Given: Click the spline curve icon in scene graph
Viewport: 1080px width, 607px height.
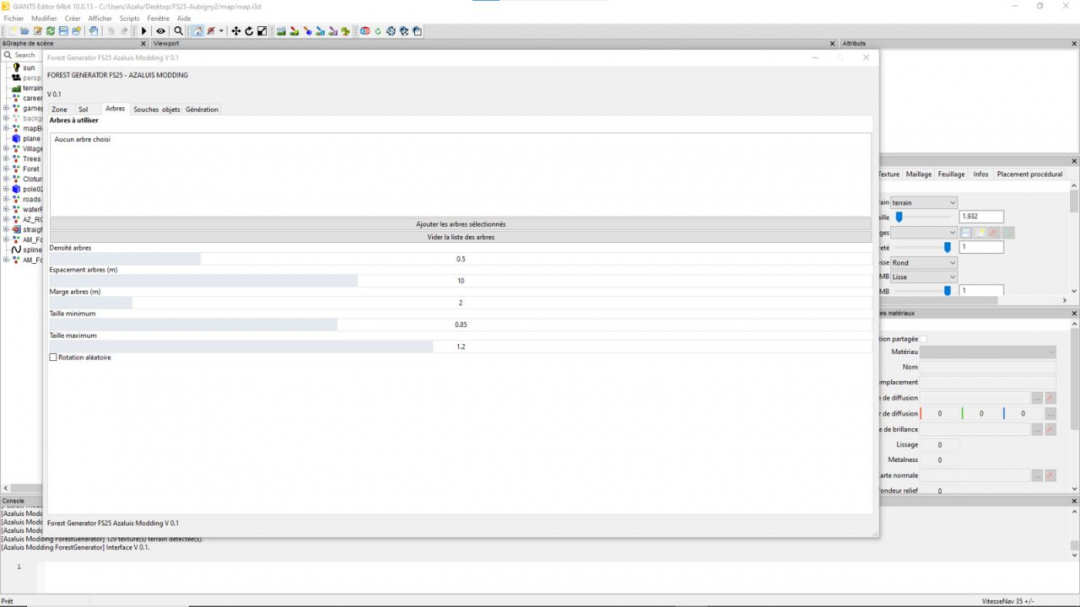Looking at the screenshot, I should [17, 249].
